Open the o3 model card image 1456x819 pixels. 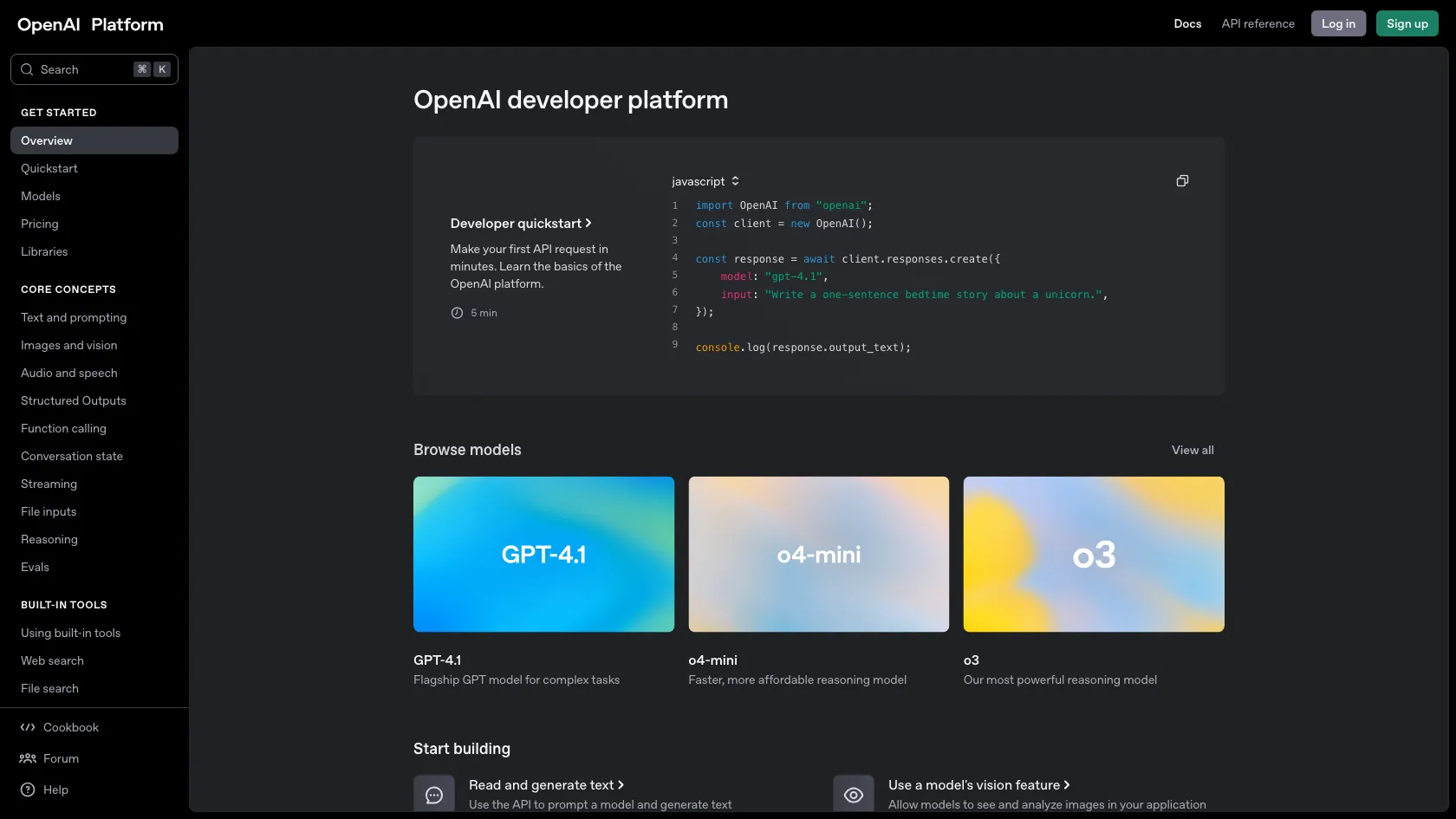point(1094,554)
